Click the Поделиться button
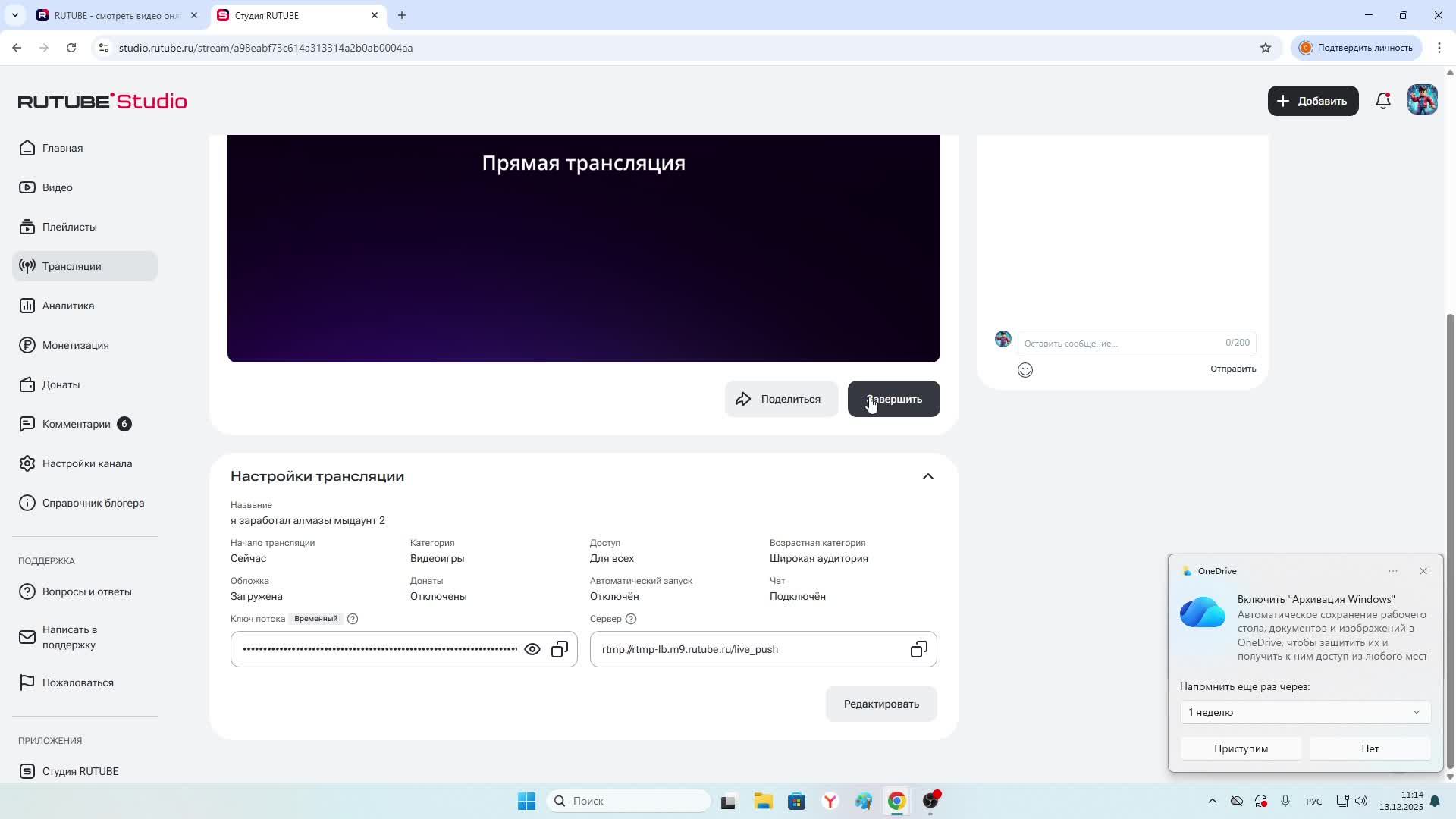 781,400
